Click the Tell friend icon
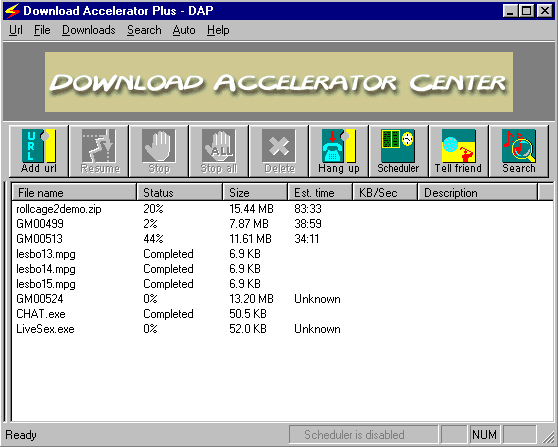558x447 pixels. [x=458, y=151]
